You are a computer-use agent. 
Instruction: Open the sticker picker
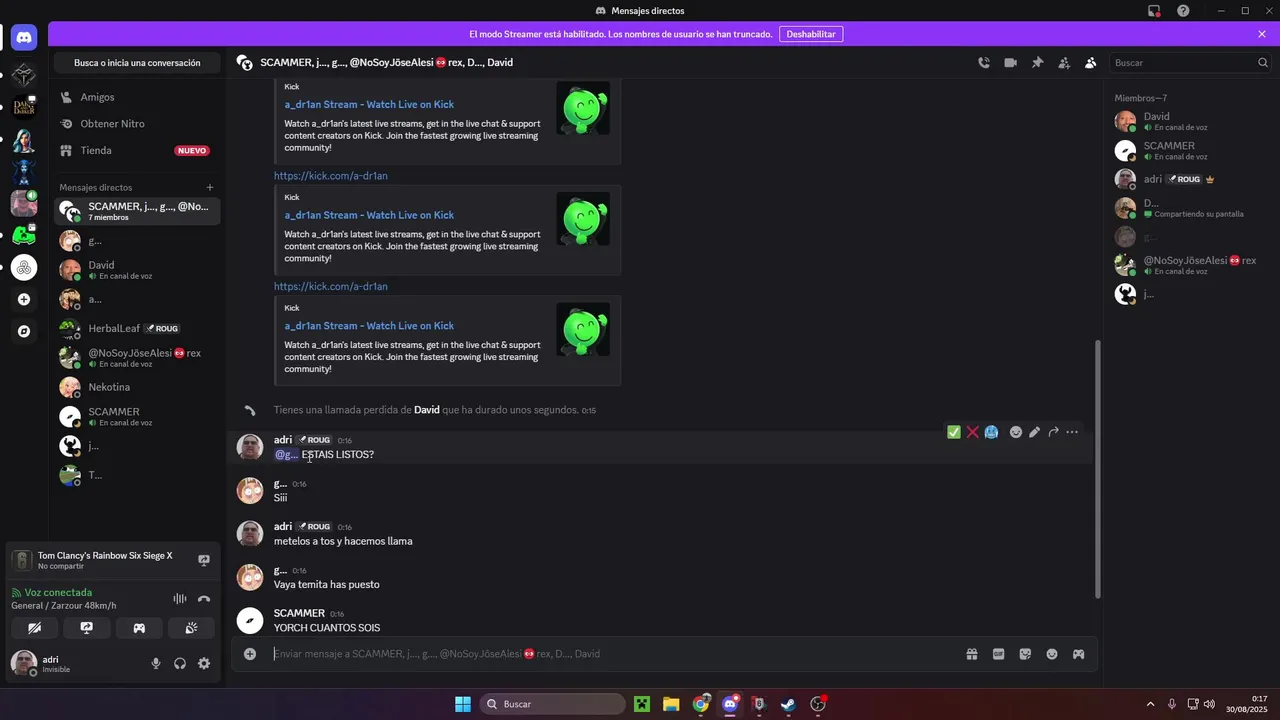click(1025, 654)
